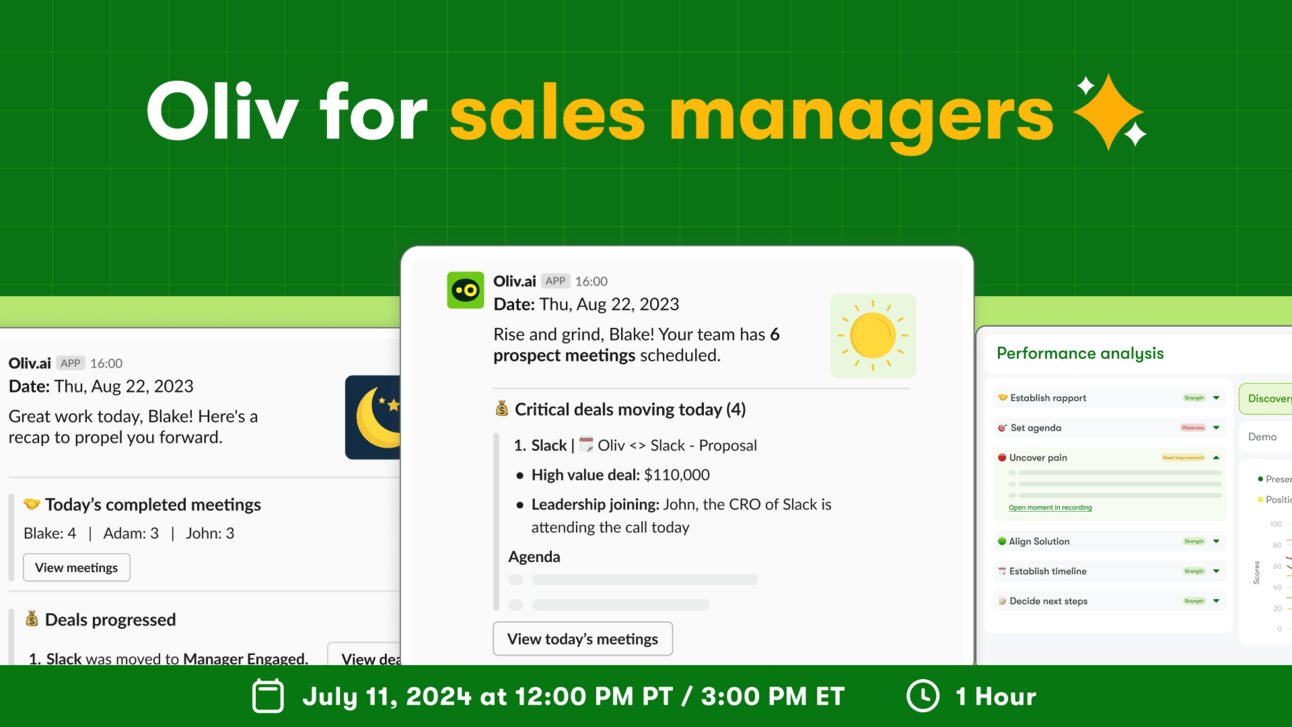Viewport: 1292px width, 727px height.
Task: Expand the Decide next steps row
Action: [1216, 602]
